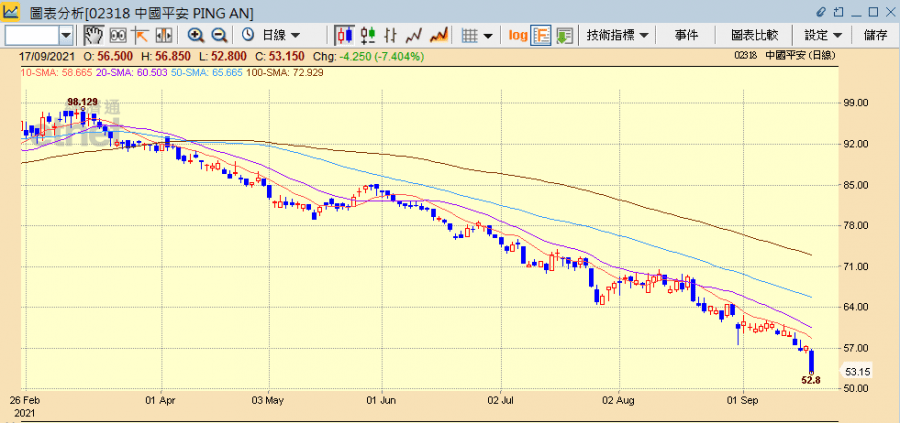
Task: Open the 日線 period dropdown
Action: point(271,35)
